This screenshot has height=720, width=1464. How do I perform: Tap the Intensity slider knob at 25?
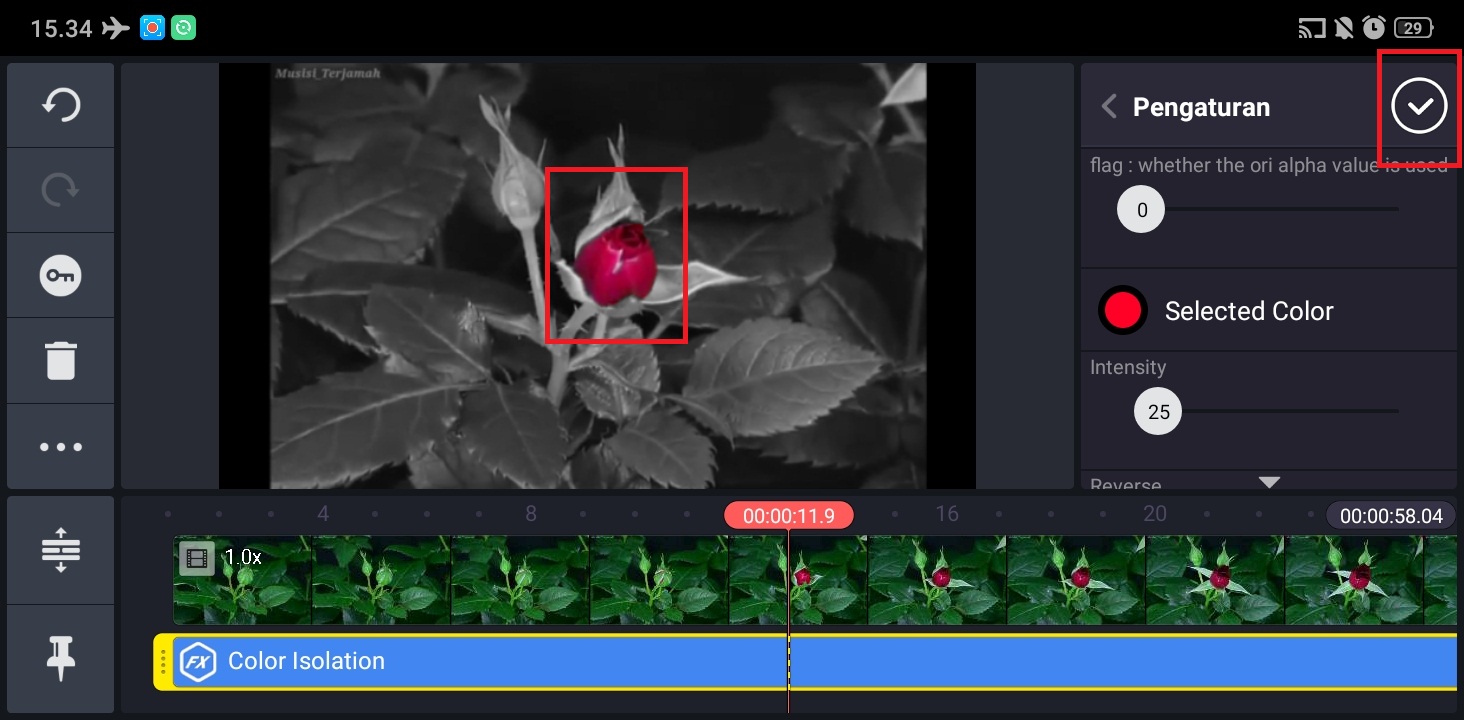(x=1158, y=412)
